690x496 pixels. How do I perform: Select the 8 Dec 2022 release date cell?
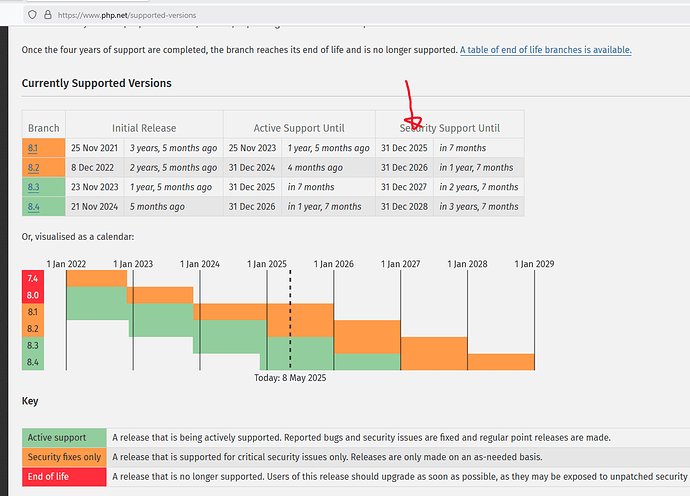click(95, 168)
